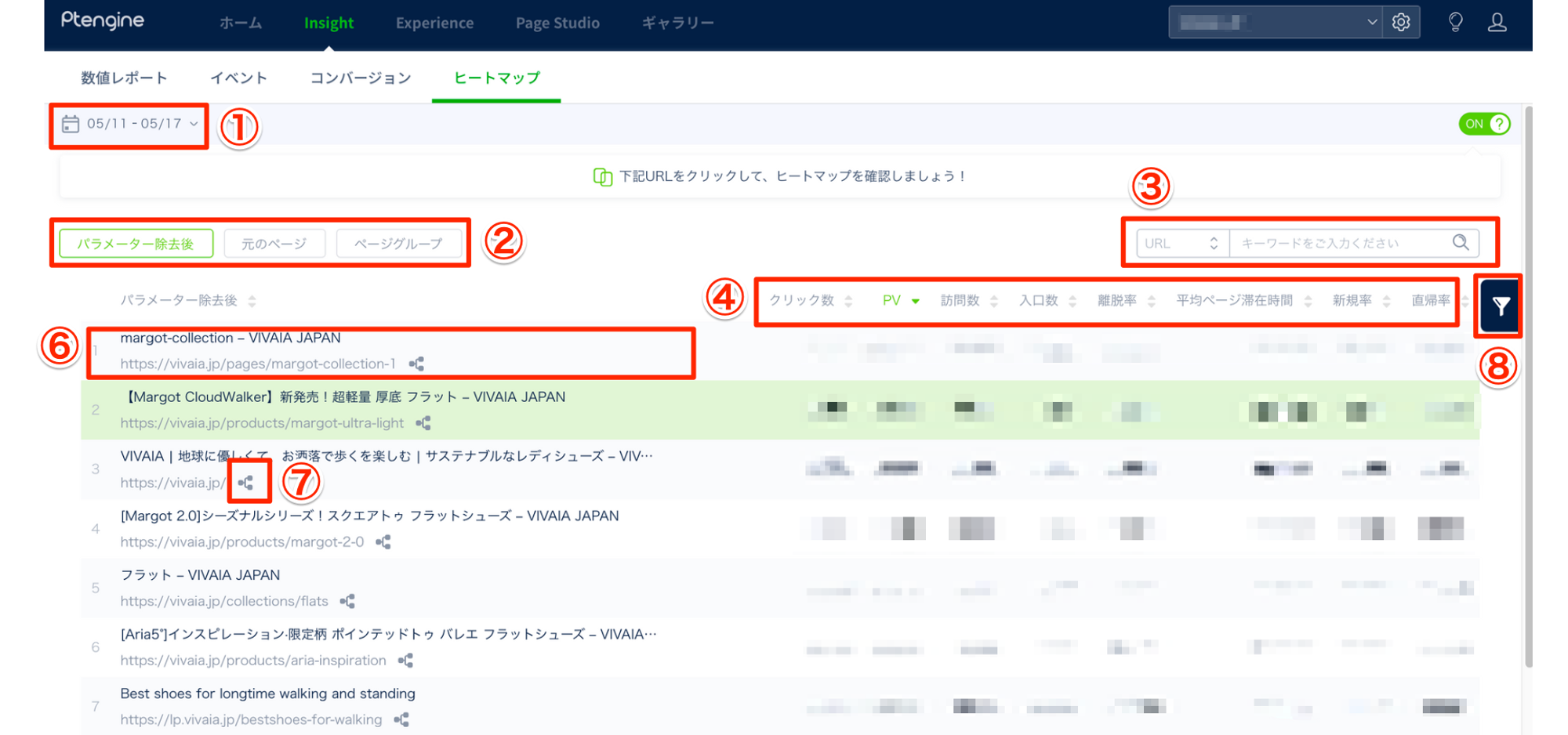
Task: Click the keyword search input field
Action: click(x=1341, y=244)
